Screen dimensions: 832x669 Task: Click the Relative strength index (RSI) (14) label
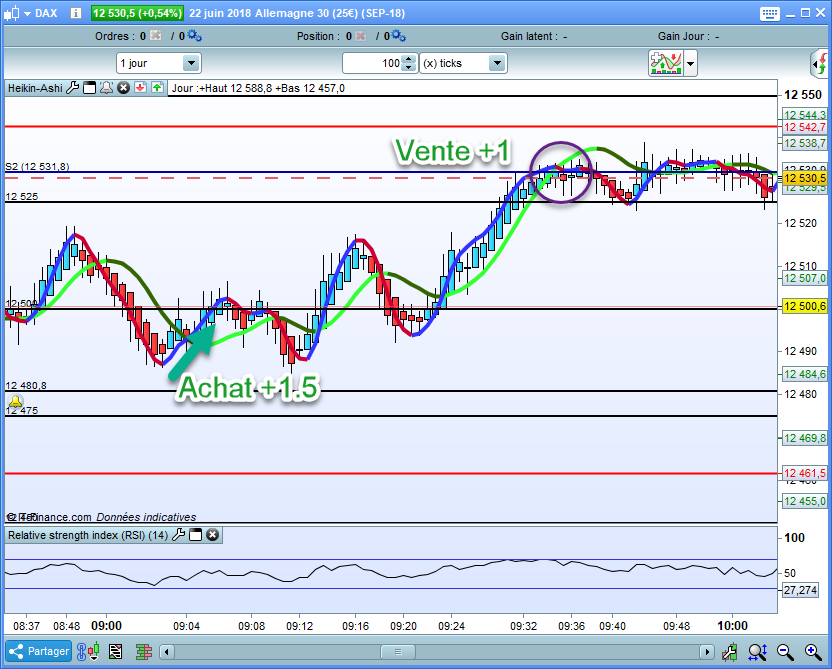click(88, 535)
